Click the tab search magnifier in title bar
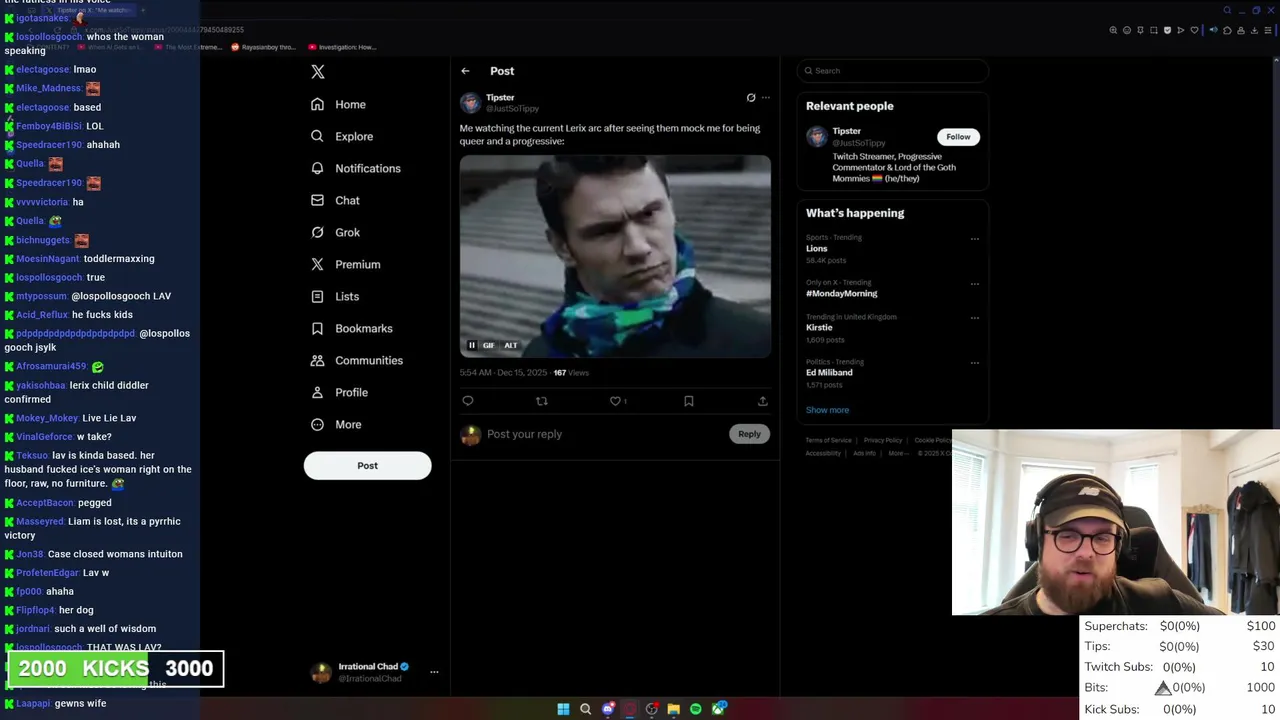This screenshot has width=1280, height=720. click(x=1227, y=10)
